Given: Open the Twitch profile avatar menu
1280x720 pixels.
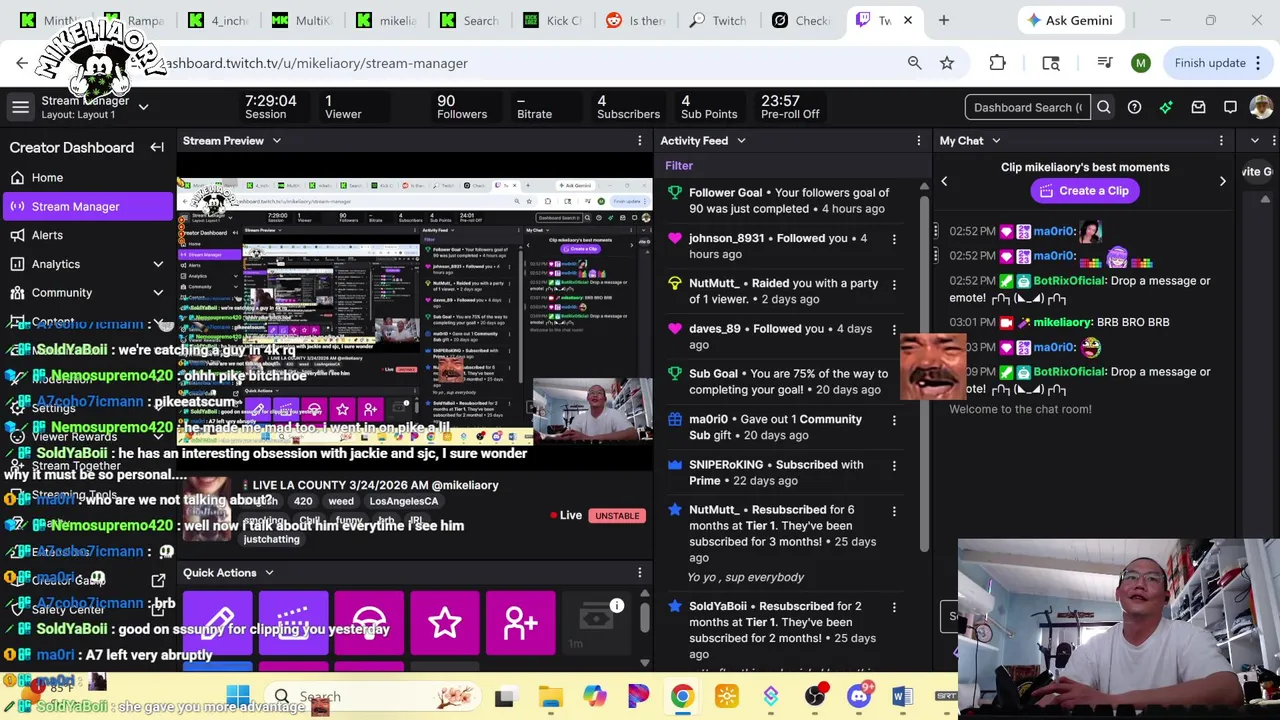Looking at the screenshot, I should (1261, 107).
